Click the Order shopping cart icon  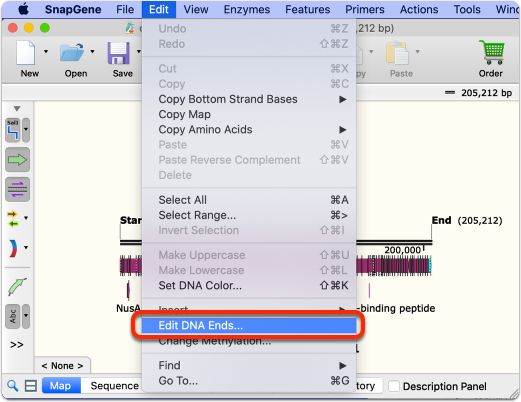(x=492, y=52)
